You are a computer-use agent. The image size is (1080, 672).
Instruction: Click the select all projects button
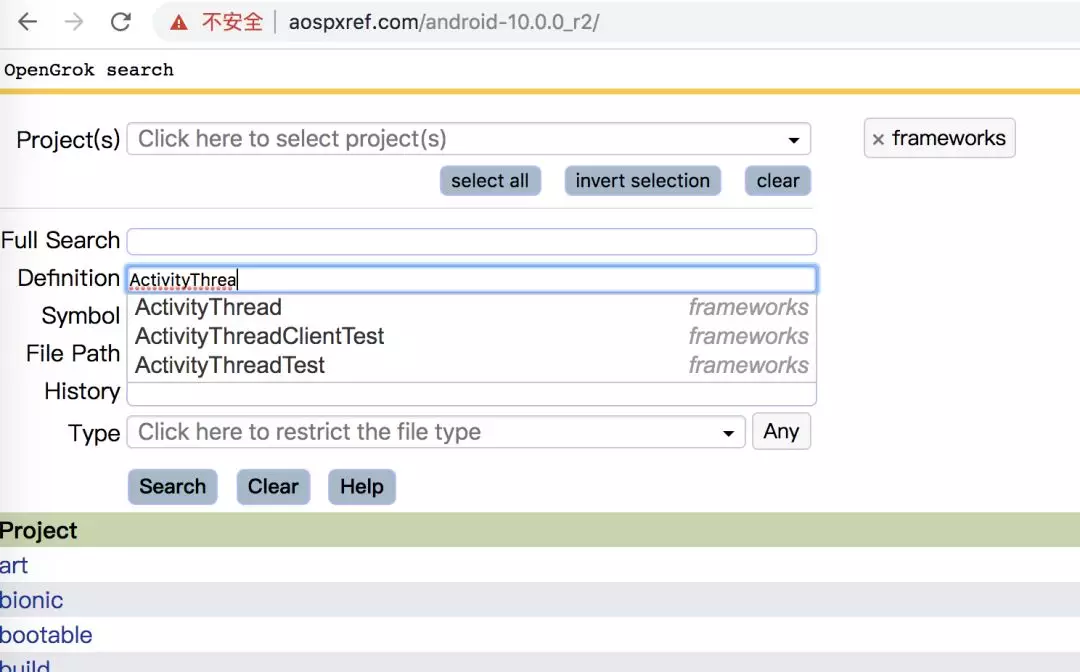click(490, 181)
